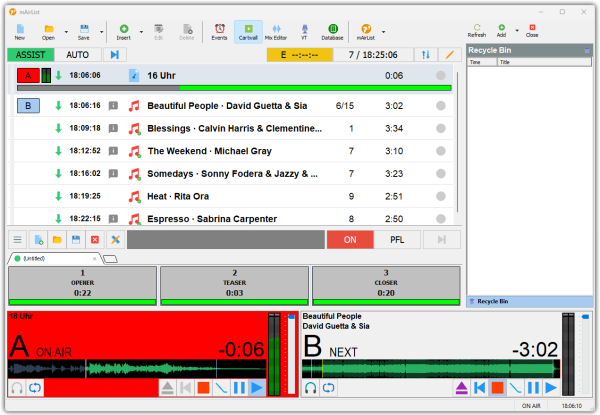The image size is (600, 415).
Task: Toggle headphones PFL on Player B
Action: point(311,388)
